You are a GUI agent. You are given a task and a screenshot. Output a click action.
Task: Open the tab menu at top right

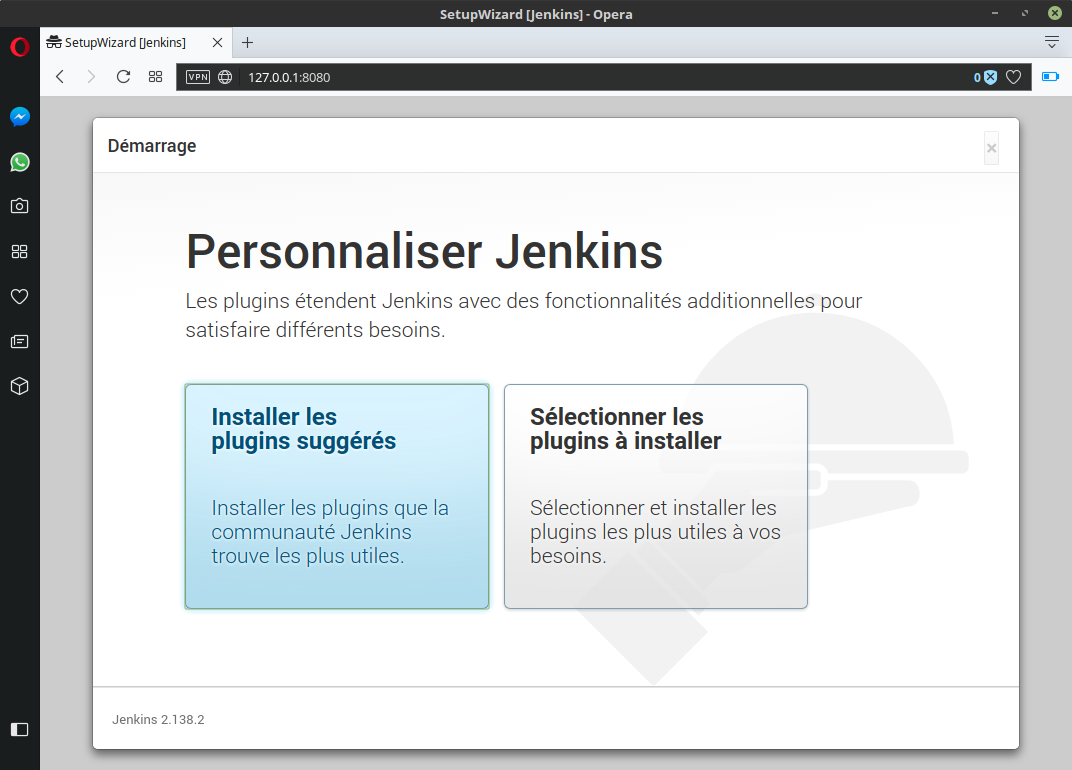pos(1051,42)
